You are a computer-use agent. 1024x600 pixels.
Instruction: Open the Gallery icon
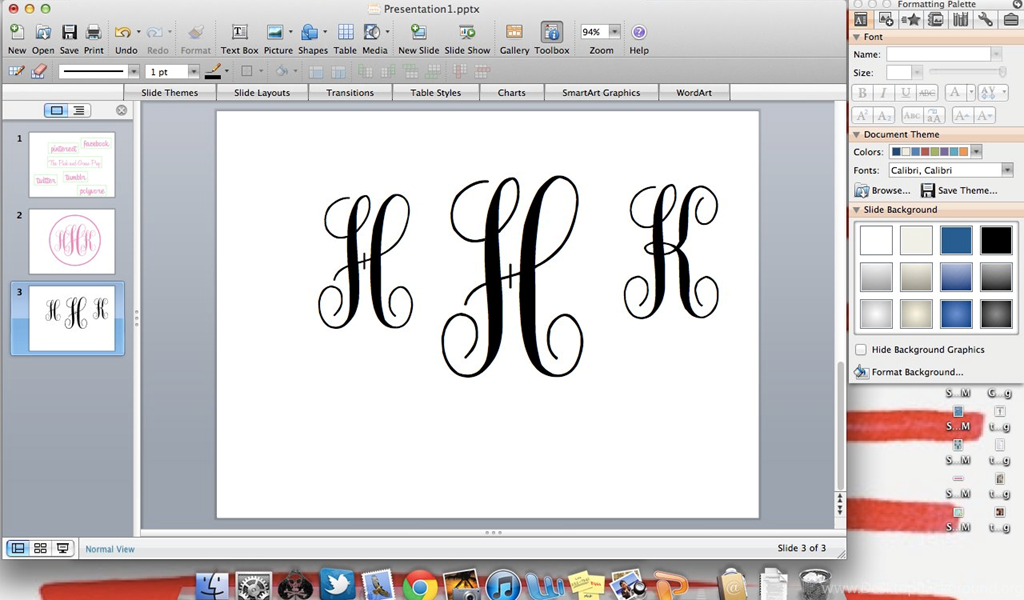(x=514, y=34)
